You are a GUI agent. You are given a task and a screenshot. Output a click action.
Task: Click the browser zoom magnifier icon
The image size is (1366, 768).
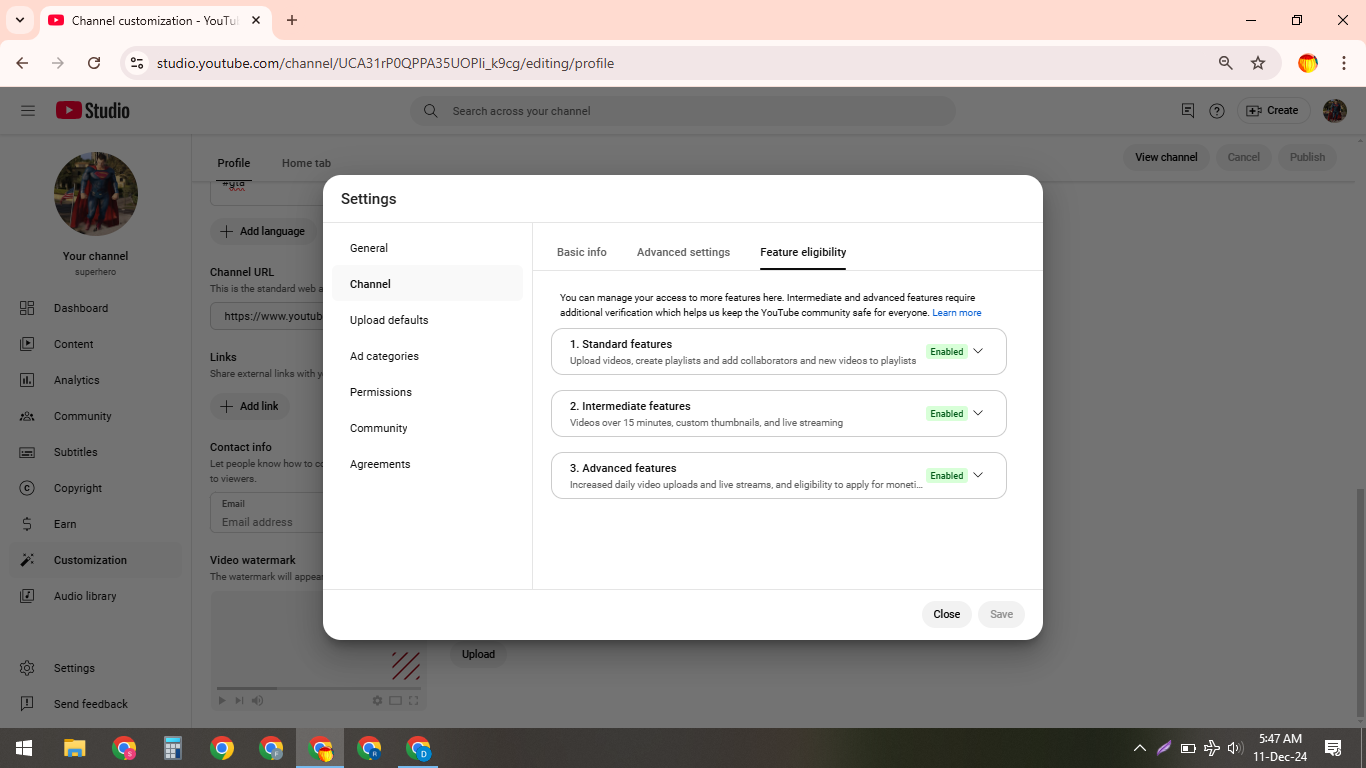click(1226, 63)
